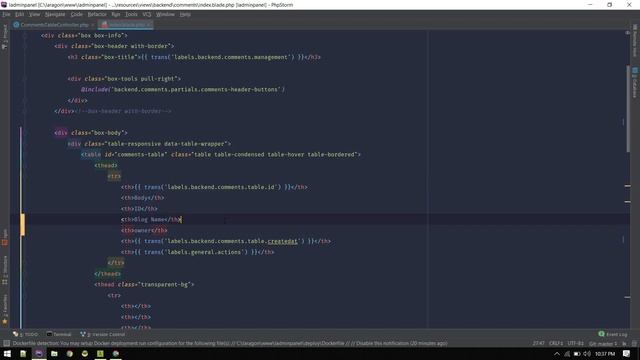Viewport: 640px width, 360px height.
Task: Click the PhpStorm taskbar icon
Action: pyautogui.click(x=39, y=353)
